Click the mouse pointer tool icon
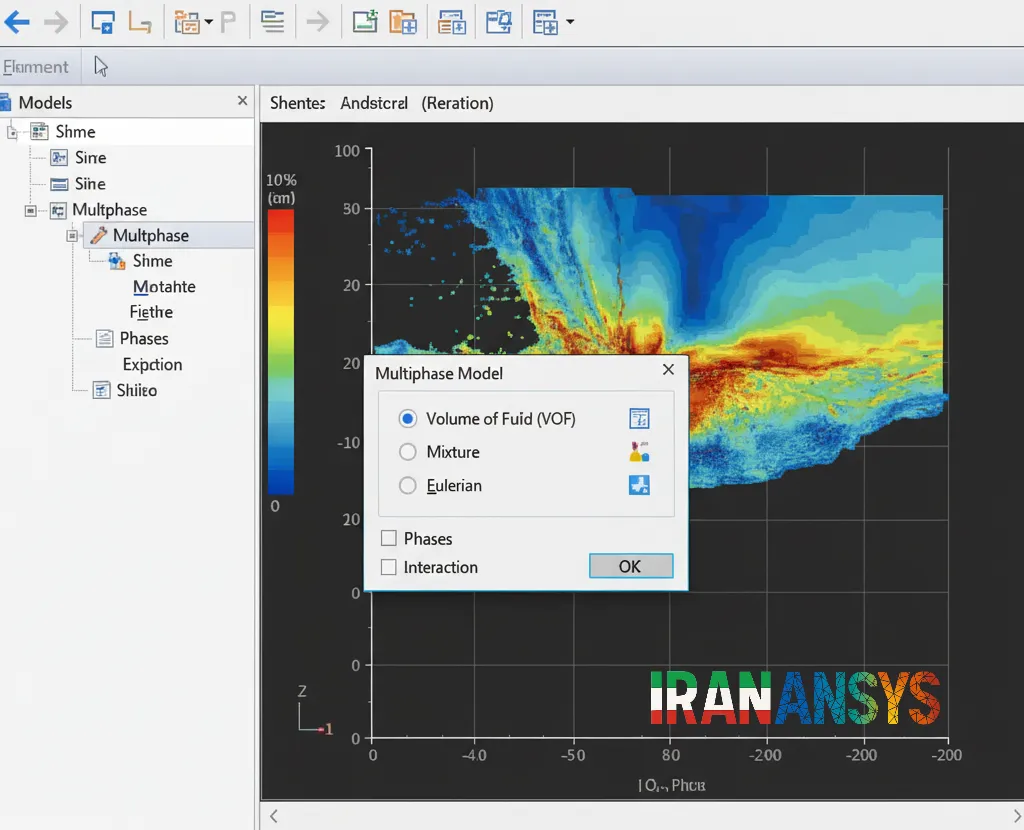 [101, 66]
